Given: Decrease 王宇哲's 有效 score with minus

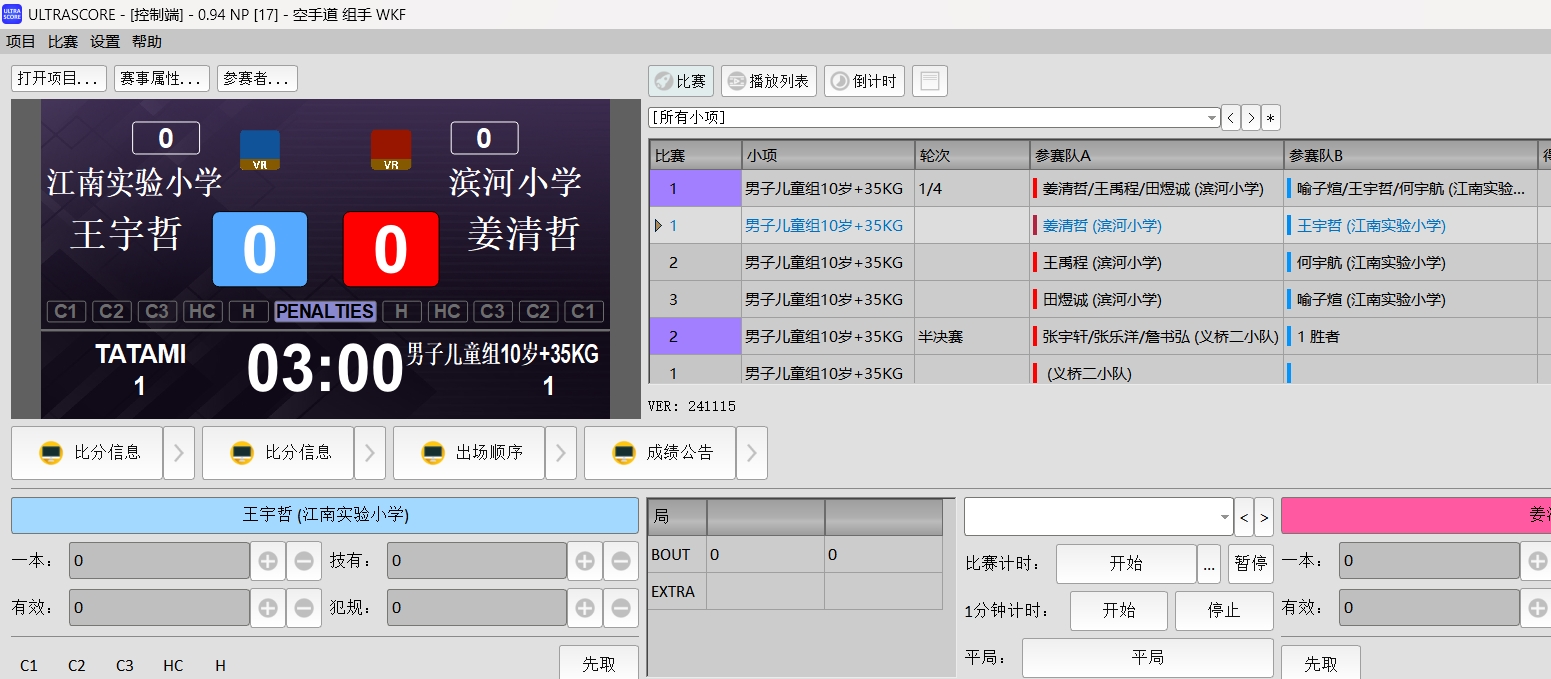Looking at the screenshot, I should tap(304, 607).
